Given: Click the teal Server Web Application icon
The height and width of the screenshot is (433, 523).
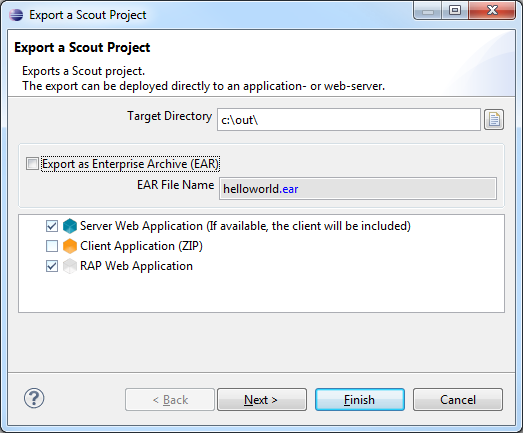Looking at the screenshot, I should coord(70,226).
